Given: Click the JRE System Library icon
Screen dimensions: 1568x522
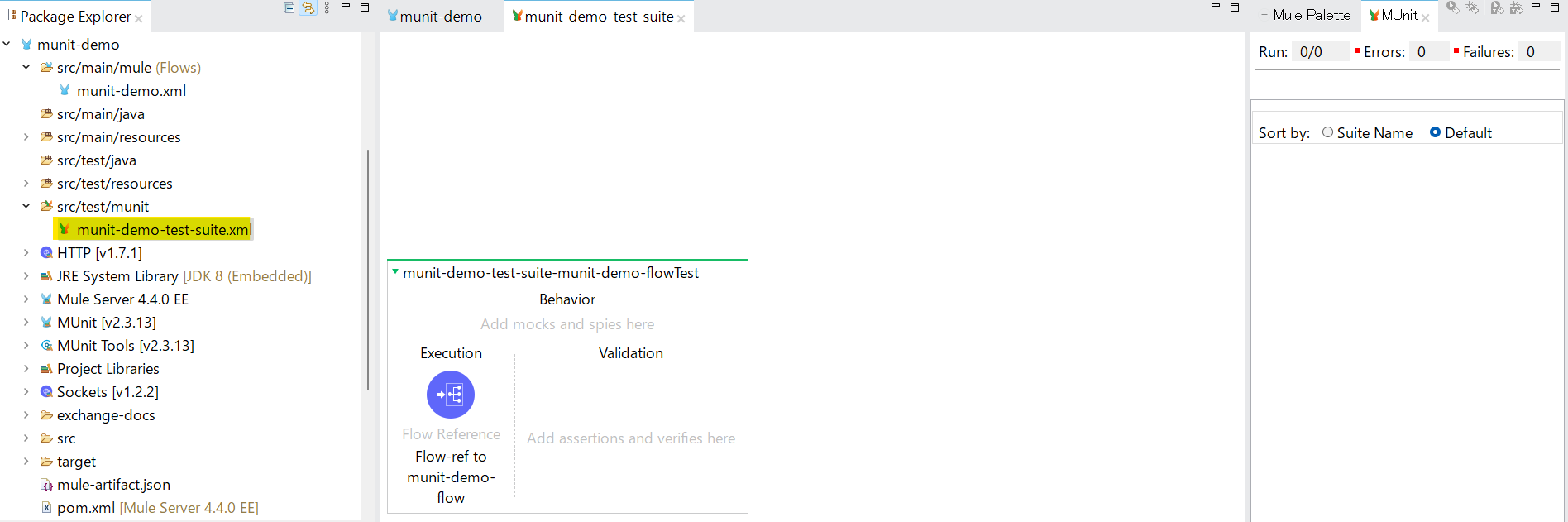Looking at the screenshot, I should pyautogui.click(x=46, y=275).
